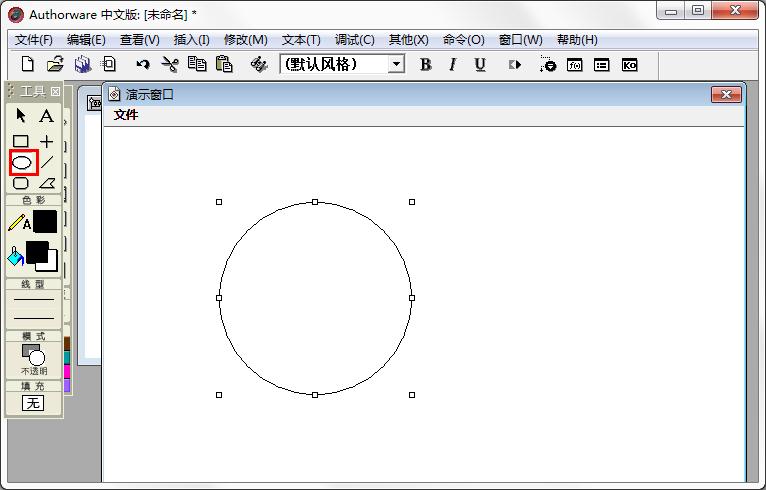Click the 无 fill pattern button
This screenshot has height=490, width=766.
(33, 403)
